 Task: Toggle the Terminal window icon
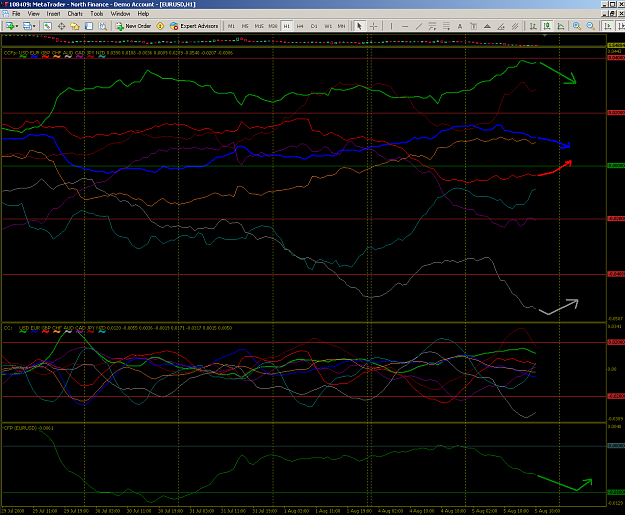89,26
